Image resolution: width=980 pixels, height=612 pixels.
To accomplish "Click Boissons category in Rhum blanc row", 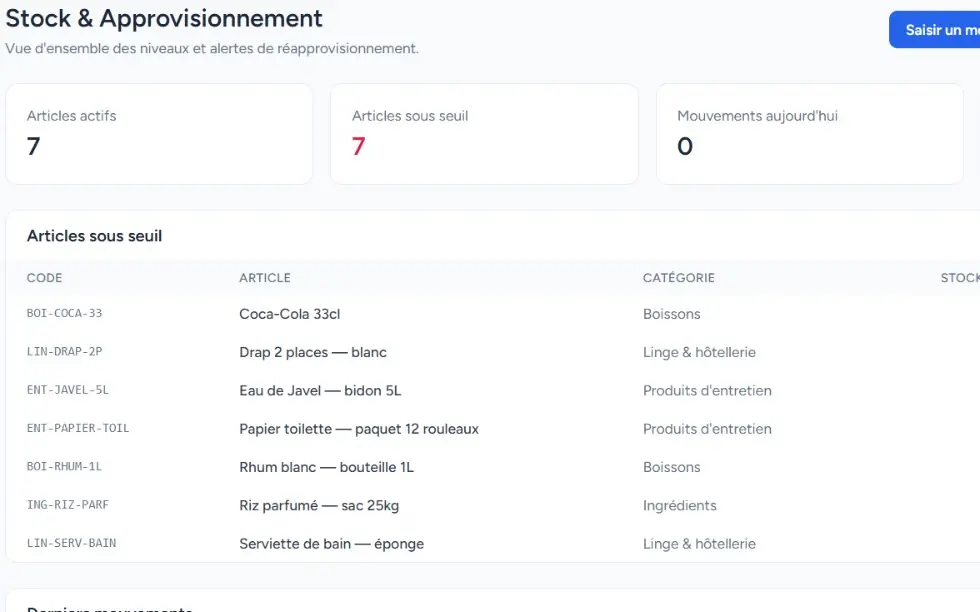I will [x=672, y=467].
